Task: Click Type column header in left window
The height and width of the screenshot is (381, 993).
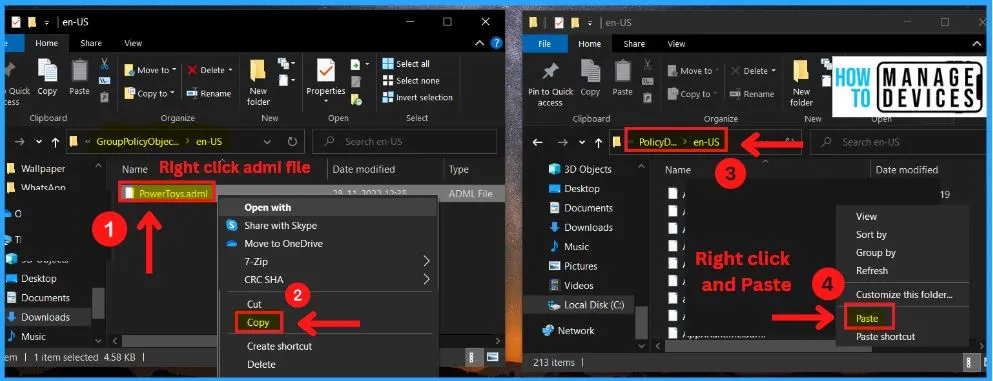Action: (x=459, y=169)
